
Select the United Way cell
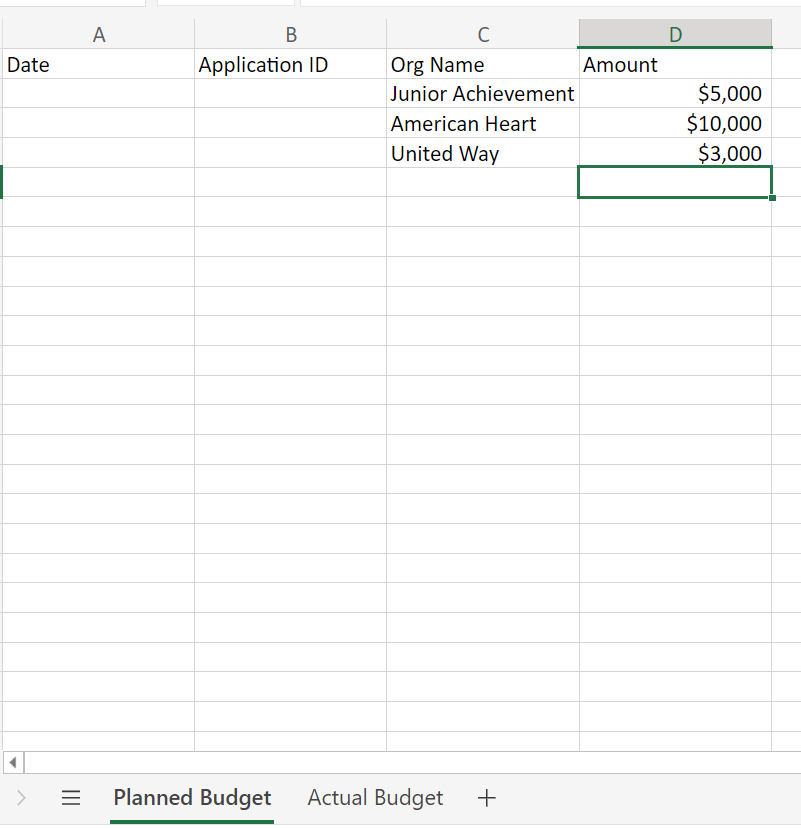tap(483, 153)
